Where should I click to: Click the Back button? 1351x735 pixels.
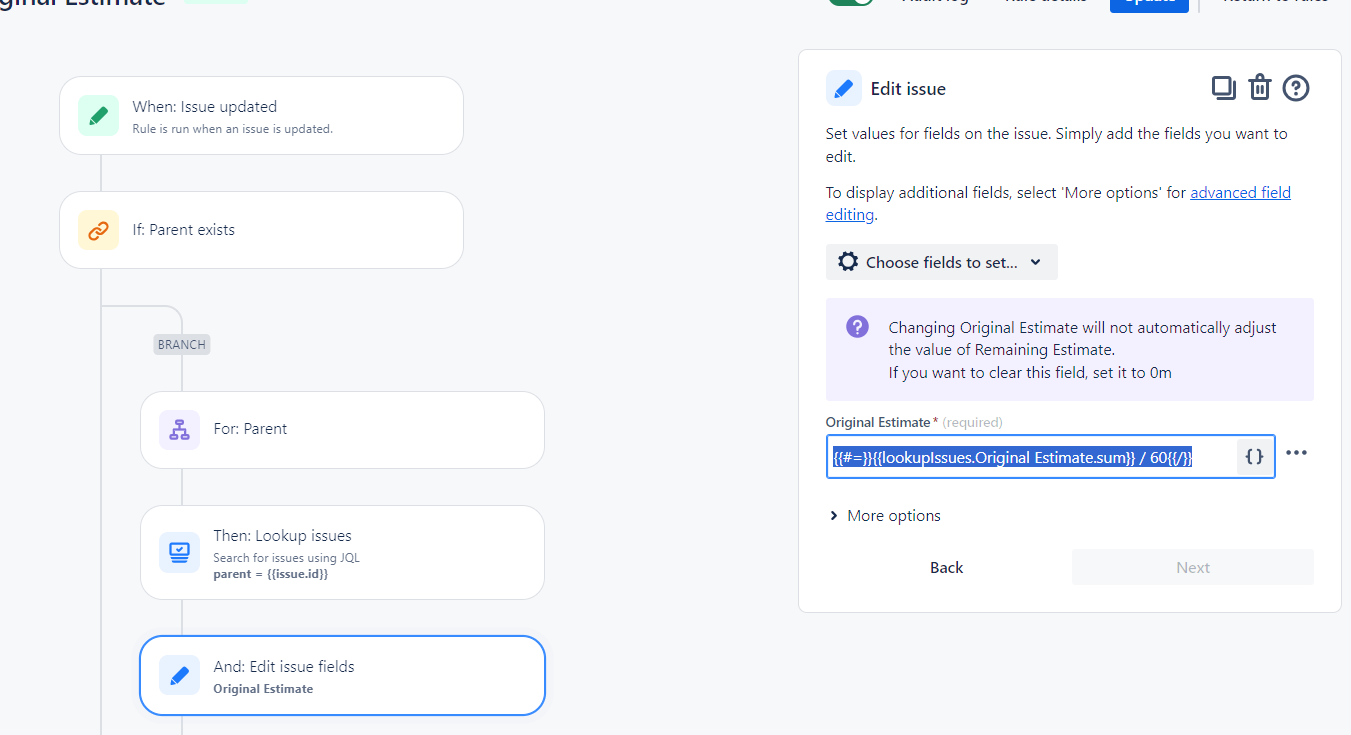[946, 567]
